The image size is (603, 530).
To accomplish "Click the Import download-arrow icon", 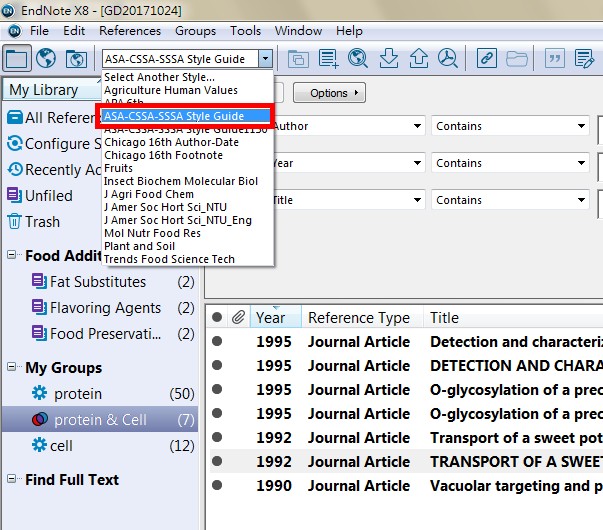I will [389, 59].
